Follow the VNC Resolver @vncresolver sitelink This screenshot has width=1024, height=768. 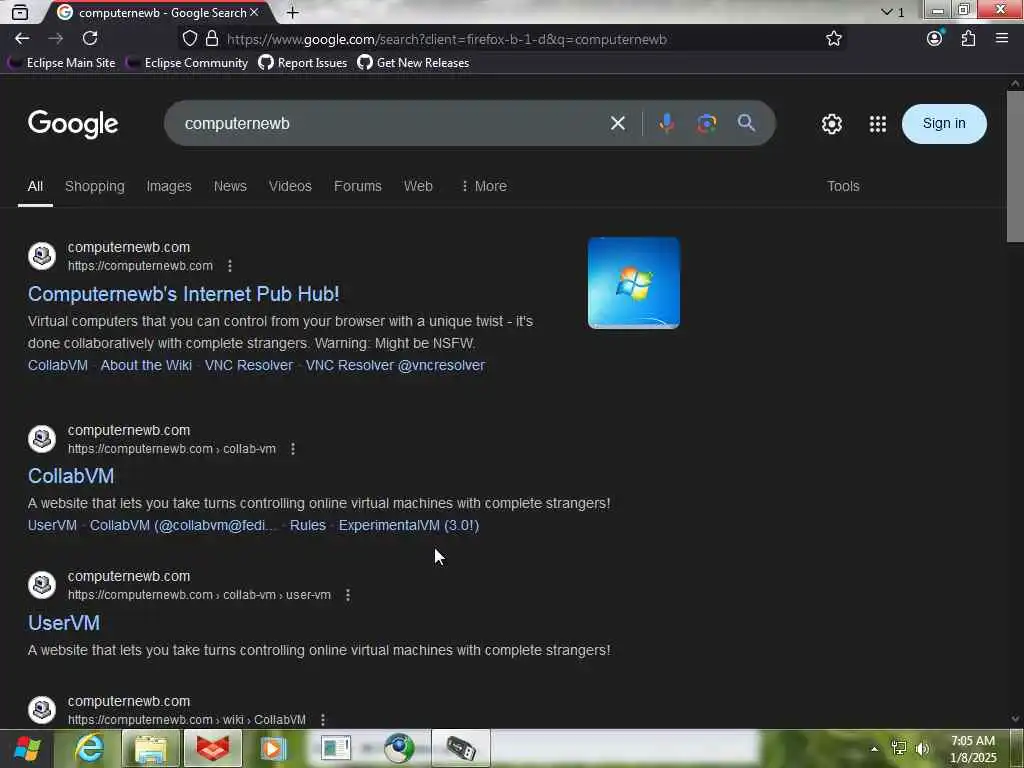pos(395,365)
